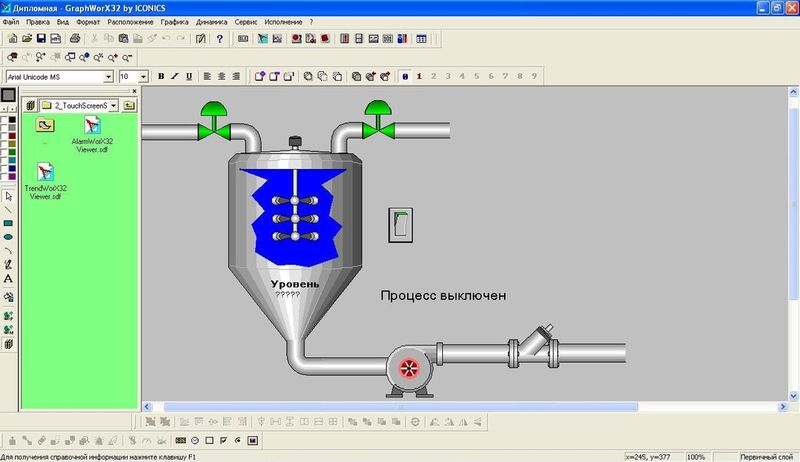The width and height of the screenshot is (800, 462).
Task: Select the freehand polyline tool
Action: [8, 265]
